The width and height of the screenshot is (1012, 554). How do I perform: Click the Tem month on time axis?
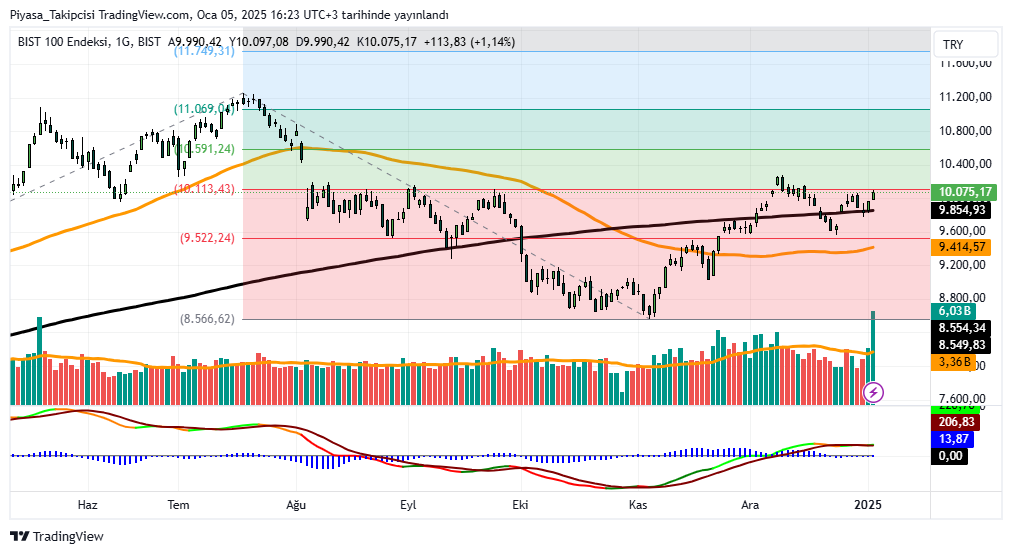click(179, 505)
